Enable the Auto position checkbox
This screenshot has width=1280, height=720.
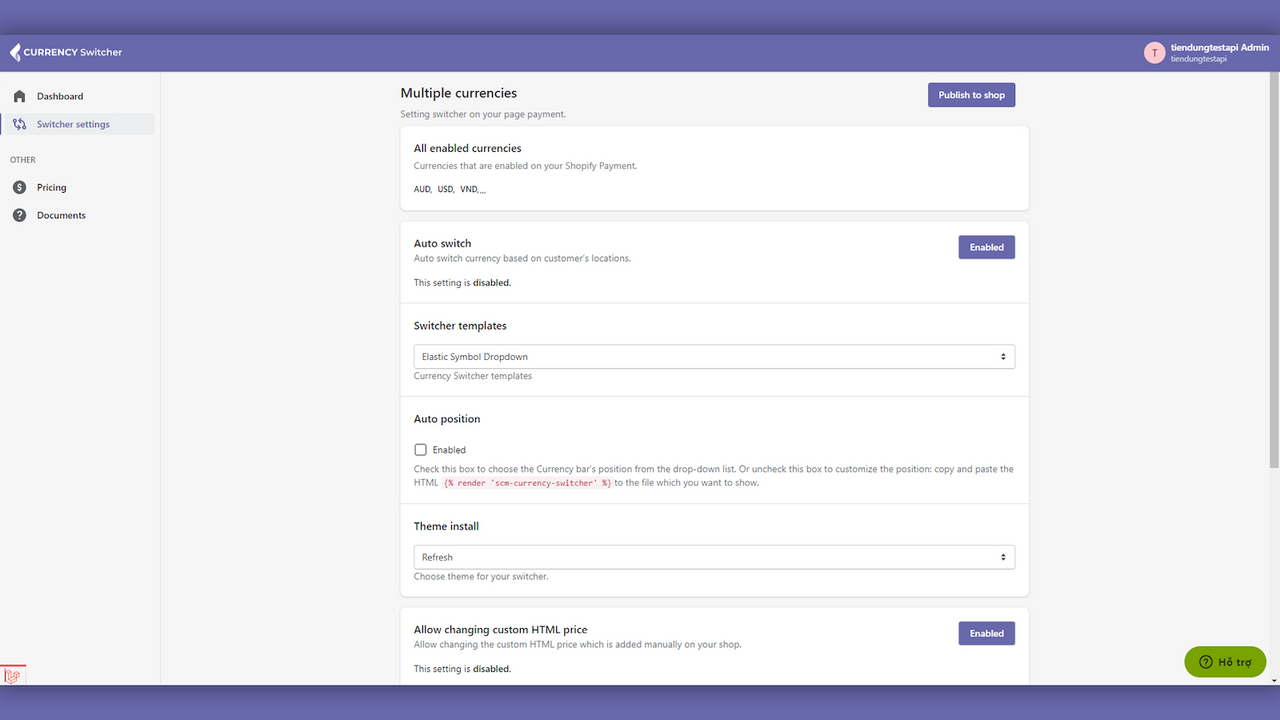[x=421, y=450]
